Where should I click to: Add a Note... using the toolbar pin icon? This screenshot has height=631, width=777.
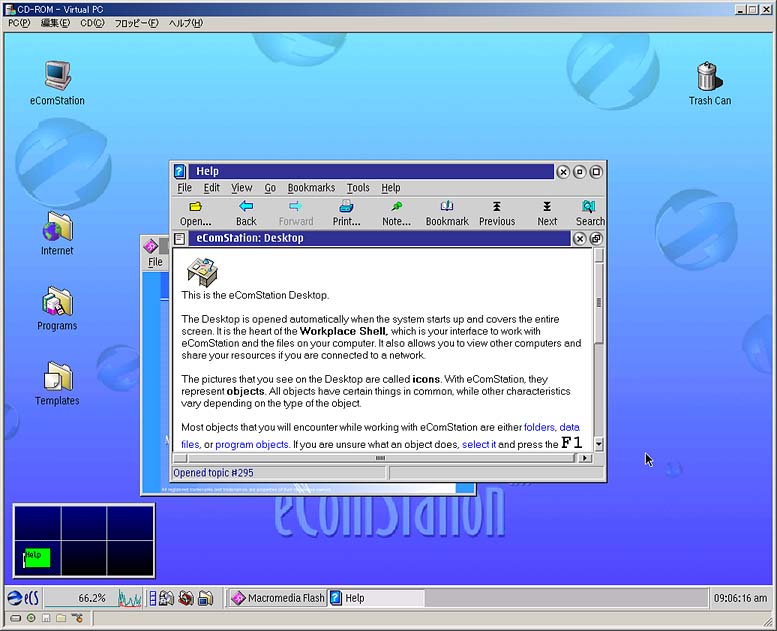[396, 214]
